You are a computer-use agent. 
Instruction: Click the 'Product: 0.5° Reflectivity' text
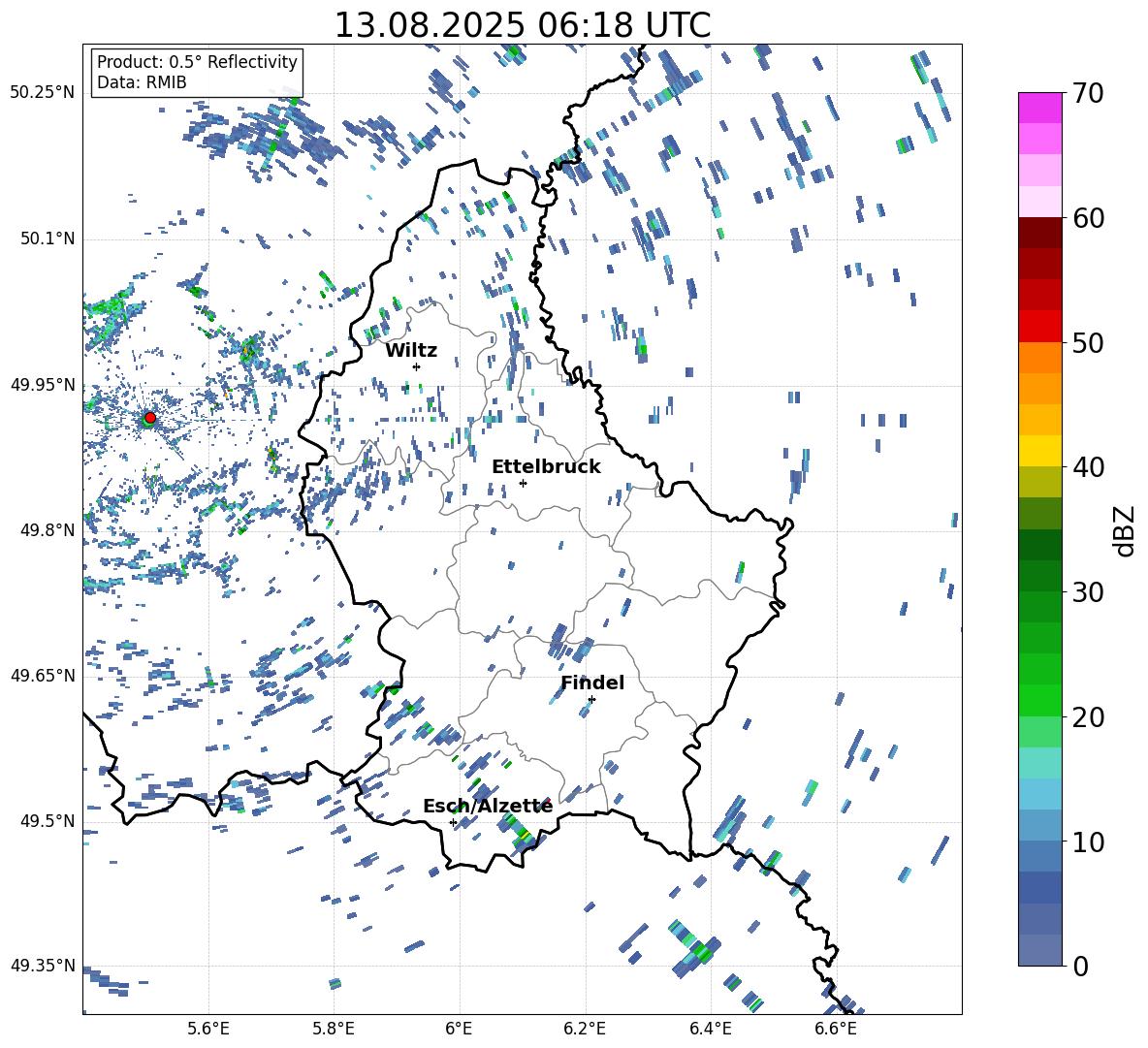tap(197, 61)
